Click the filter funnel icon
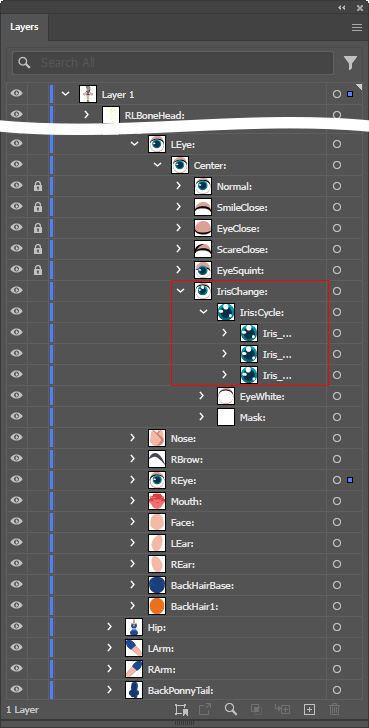 point(350,63)
